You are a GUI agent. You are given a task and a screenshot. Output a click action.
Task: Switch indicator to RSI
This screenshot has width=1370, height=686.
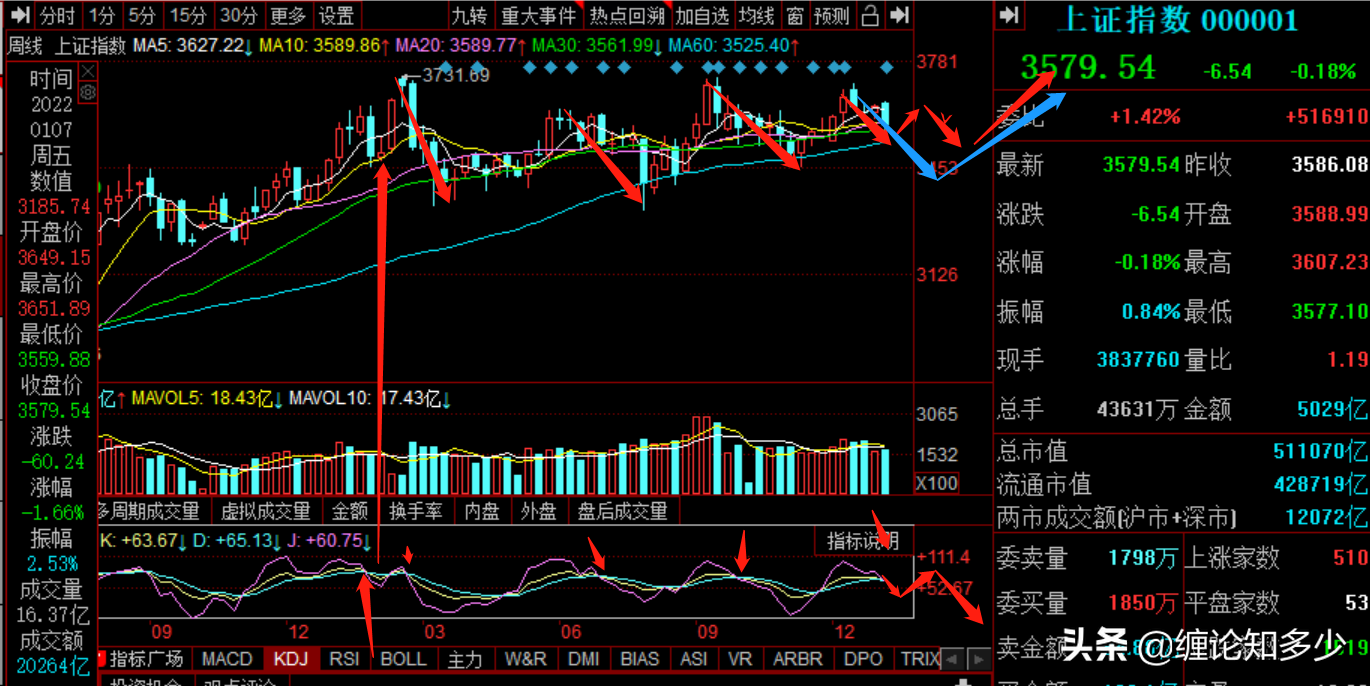pyautogui.click(x=345, y=659)
